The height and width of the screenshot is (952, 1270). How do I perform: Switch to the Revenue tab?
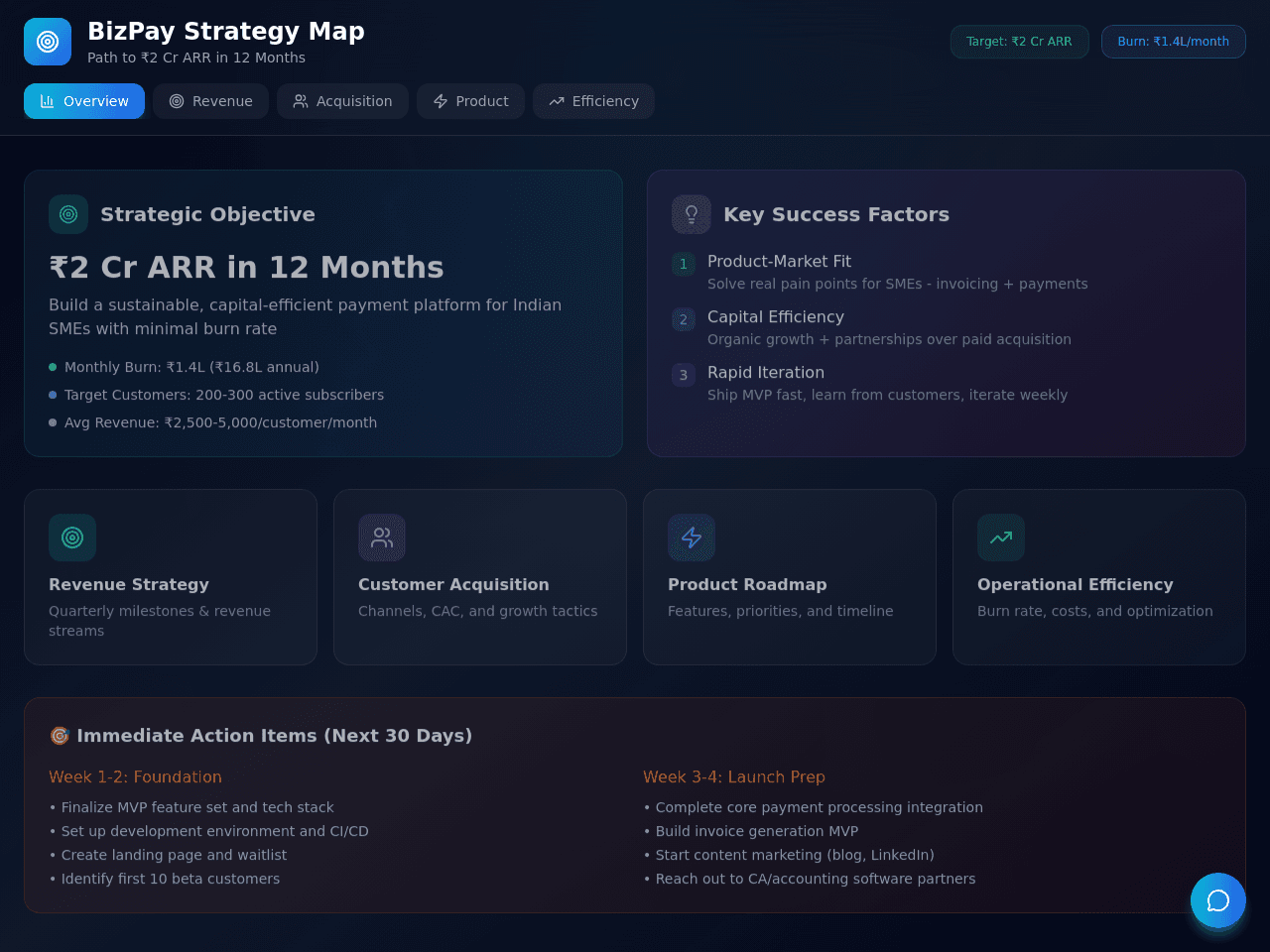[210, 101]
